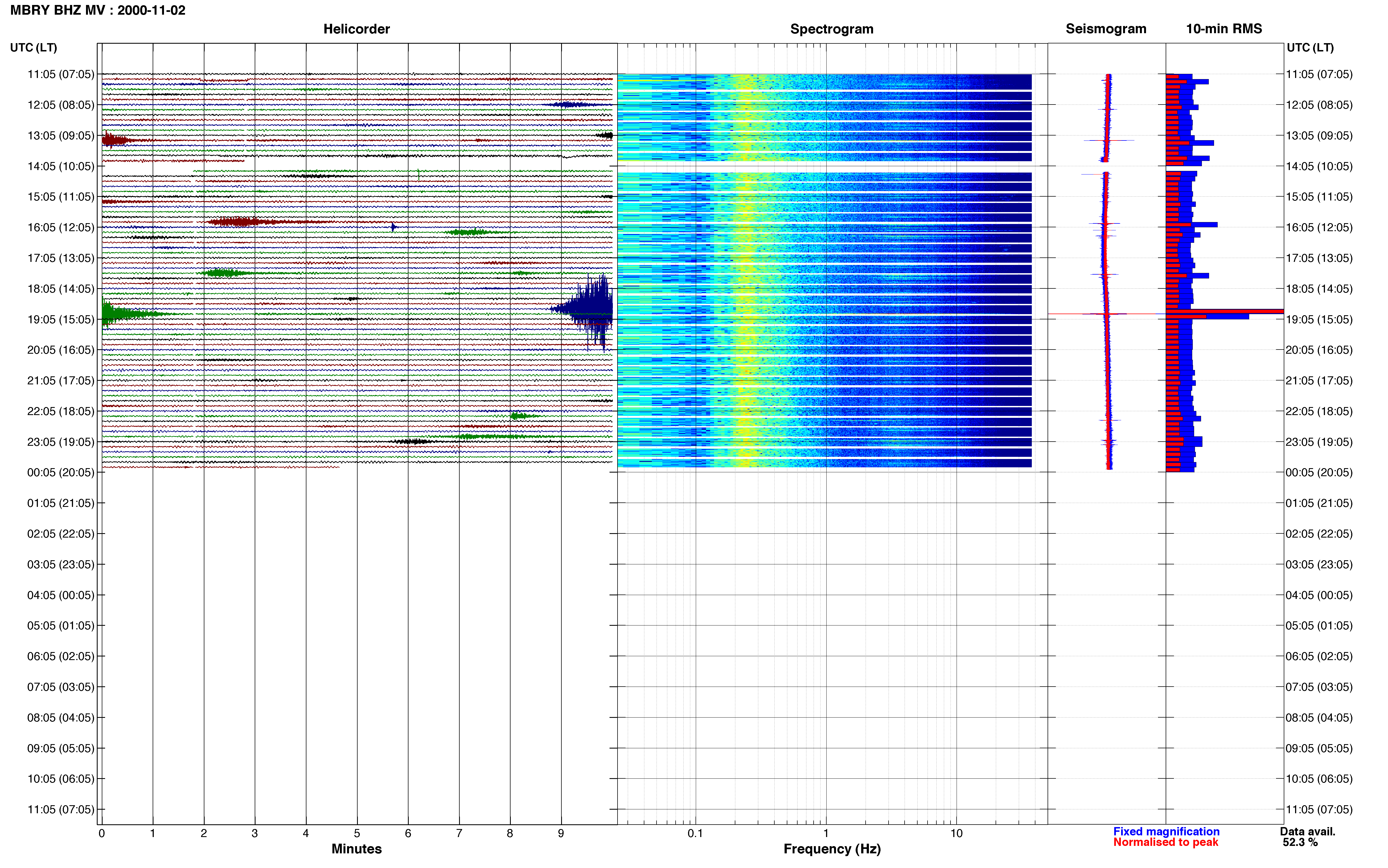Click Helicorder-side time label "21:05 (17:05)"
Viewport: 1388px width, 868px height.
pyautogui.click(x=61, y=380)
